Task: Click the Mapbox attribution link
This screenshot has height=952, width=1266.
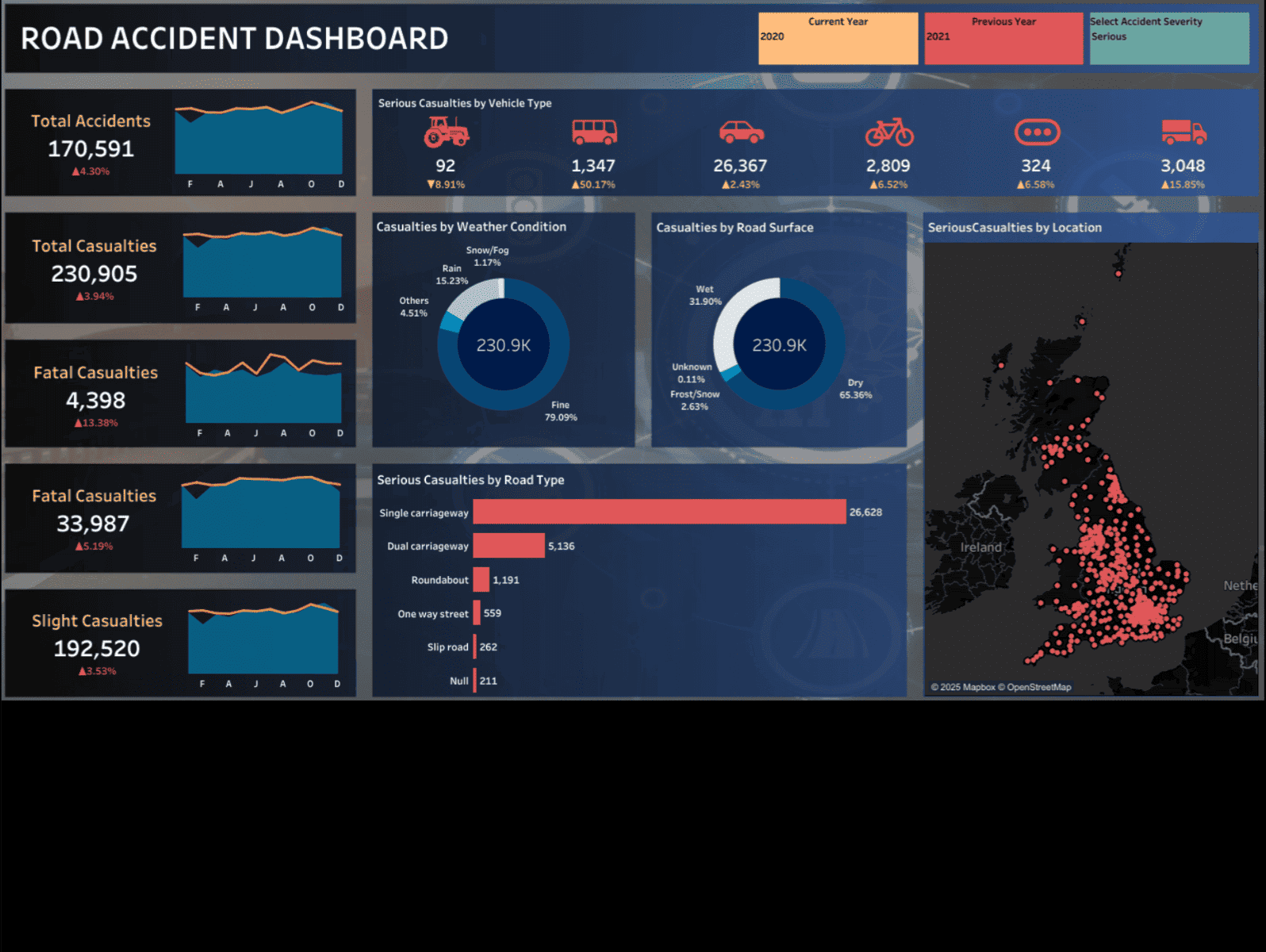Action: pos(967,687)
